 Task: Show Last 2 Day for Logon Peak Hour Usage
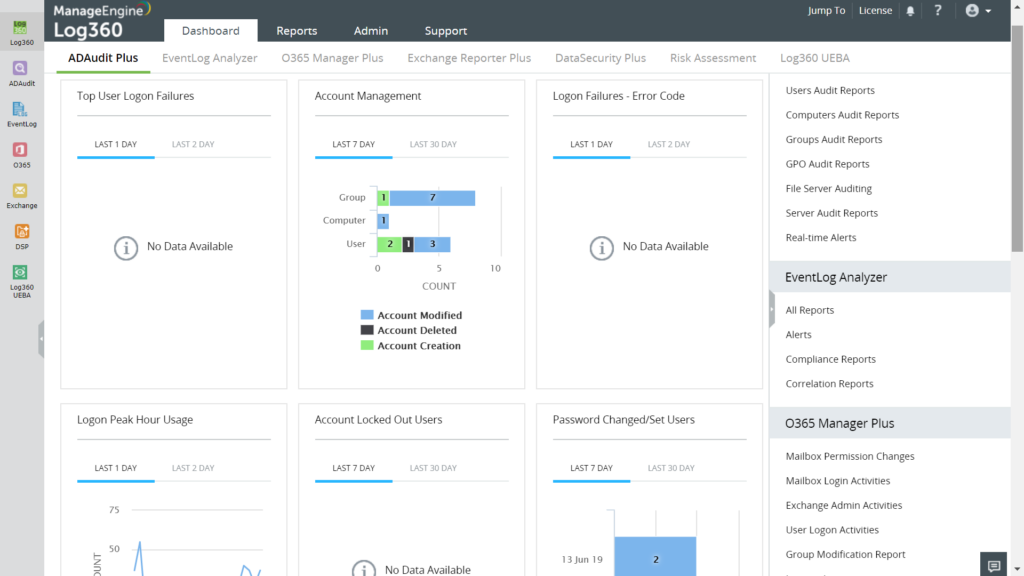pos(193,468)
